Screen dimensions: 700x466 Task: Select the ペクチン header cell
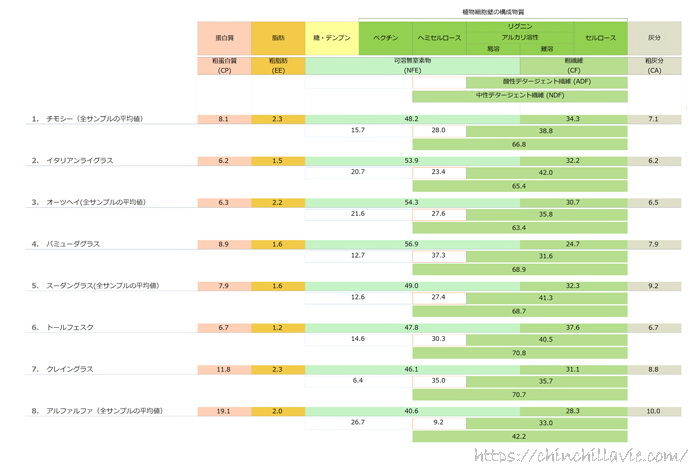[386, 37]
